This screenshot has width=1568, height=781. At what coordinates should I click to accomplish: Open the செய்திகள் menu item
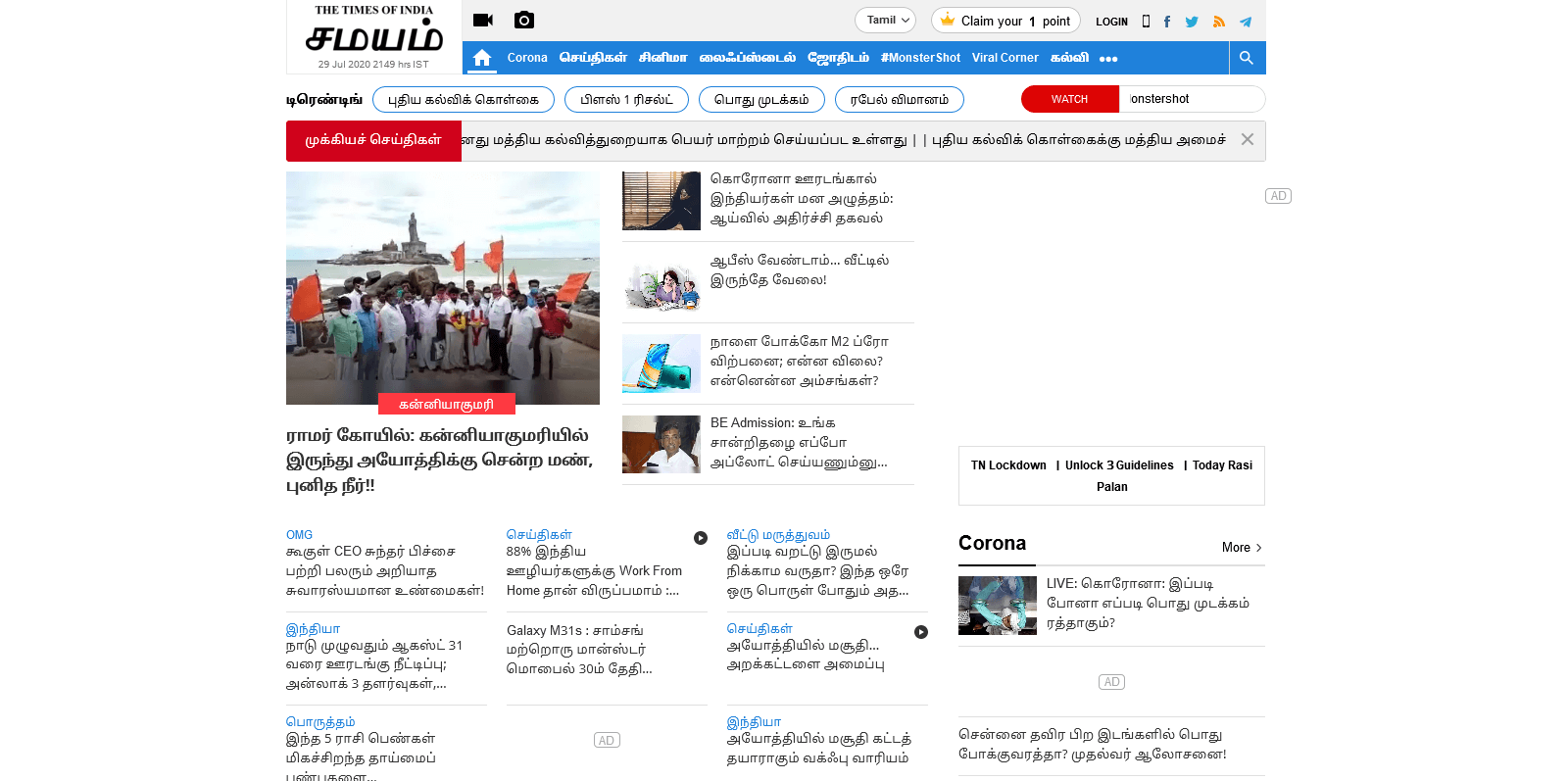click(593, 58)
